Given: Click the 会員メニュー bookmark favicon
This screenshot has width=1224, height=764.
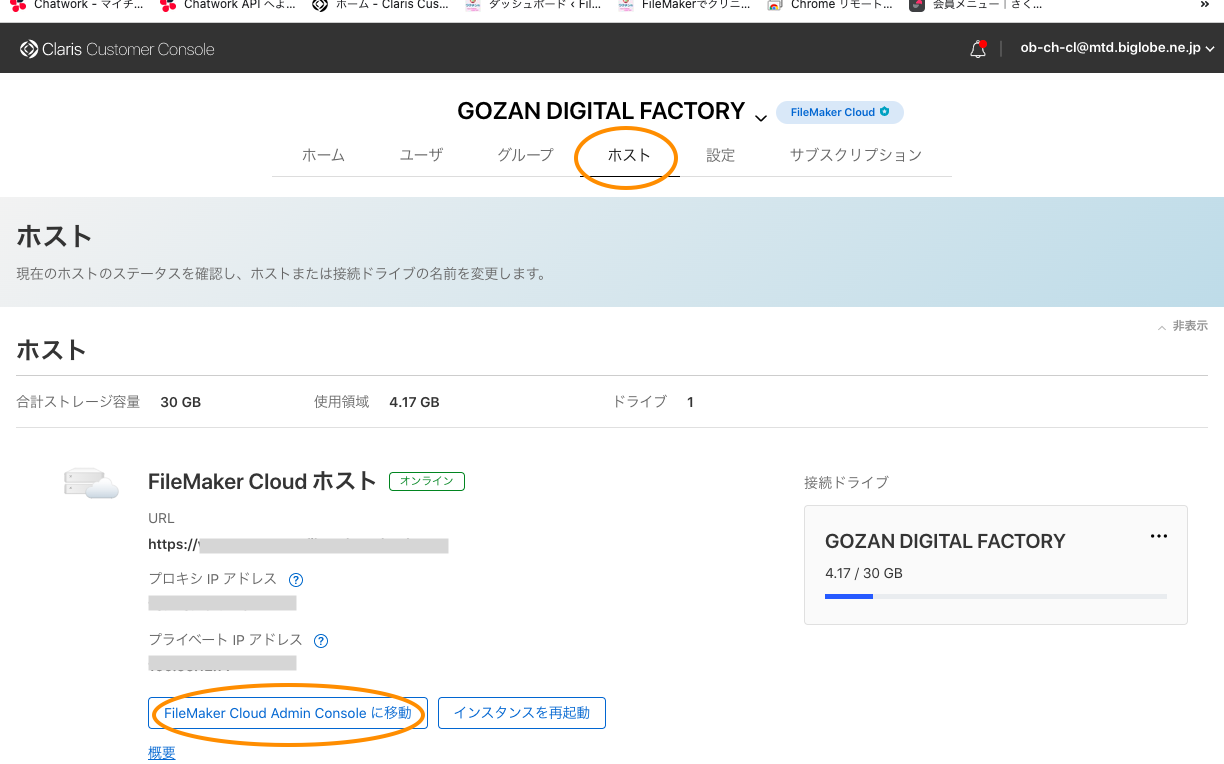Looking at the screenshot, I should [x=917, y=5].
